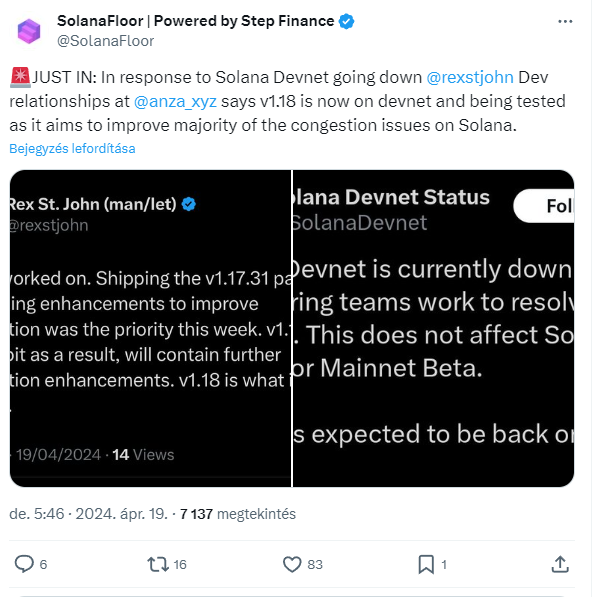Open the SolanaFloor display name
This screenshot has width=592, height=597.
pos(195,21)
